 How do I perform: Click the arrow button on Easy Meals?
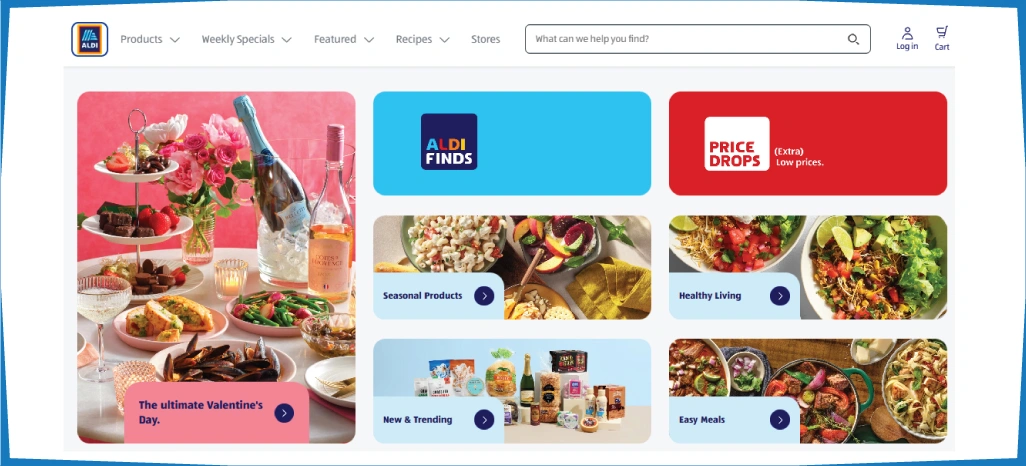779,420
